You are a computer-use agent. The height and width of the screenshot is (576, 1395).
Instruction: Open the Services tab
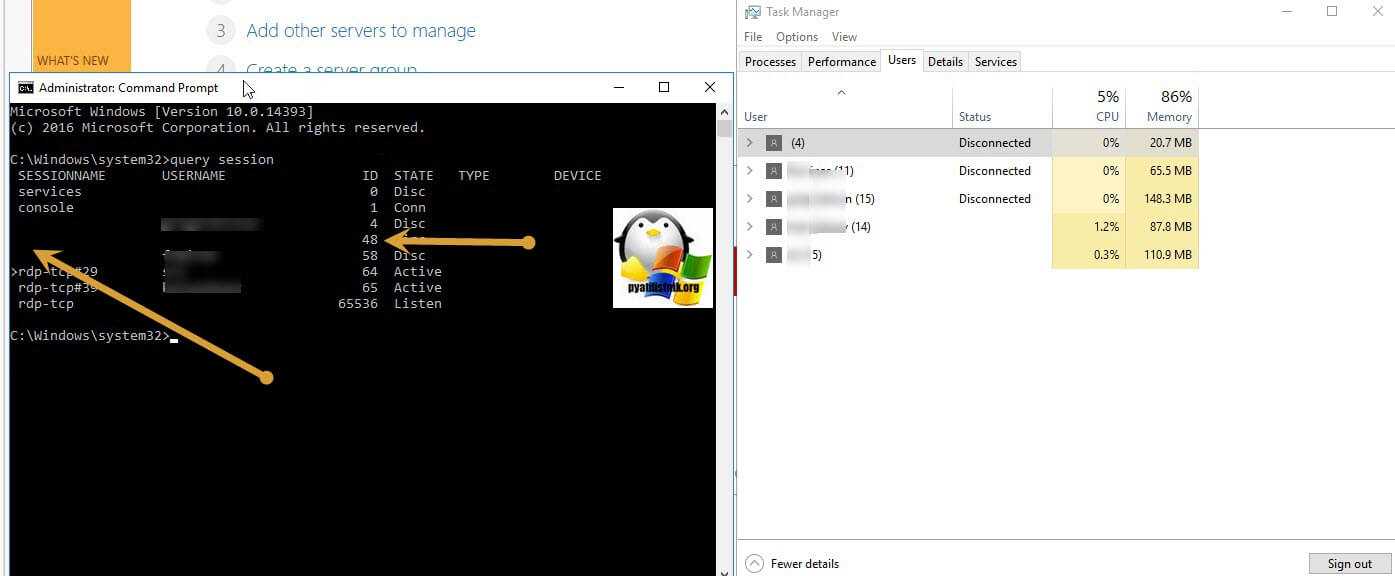995,62
